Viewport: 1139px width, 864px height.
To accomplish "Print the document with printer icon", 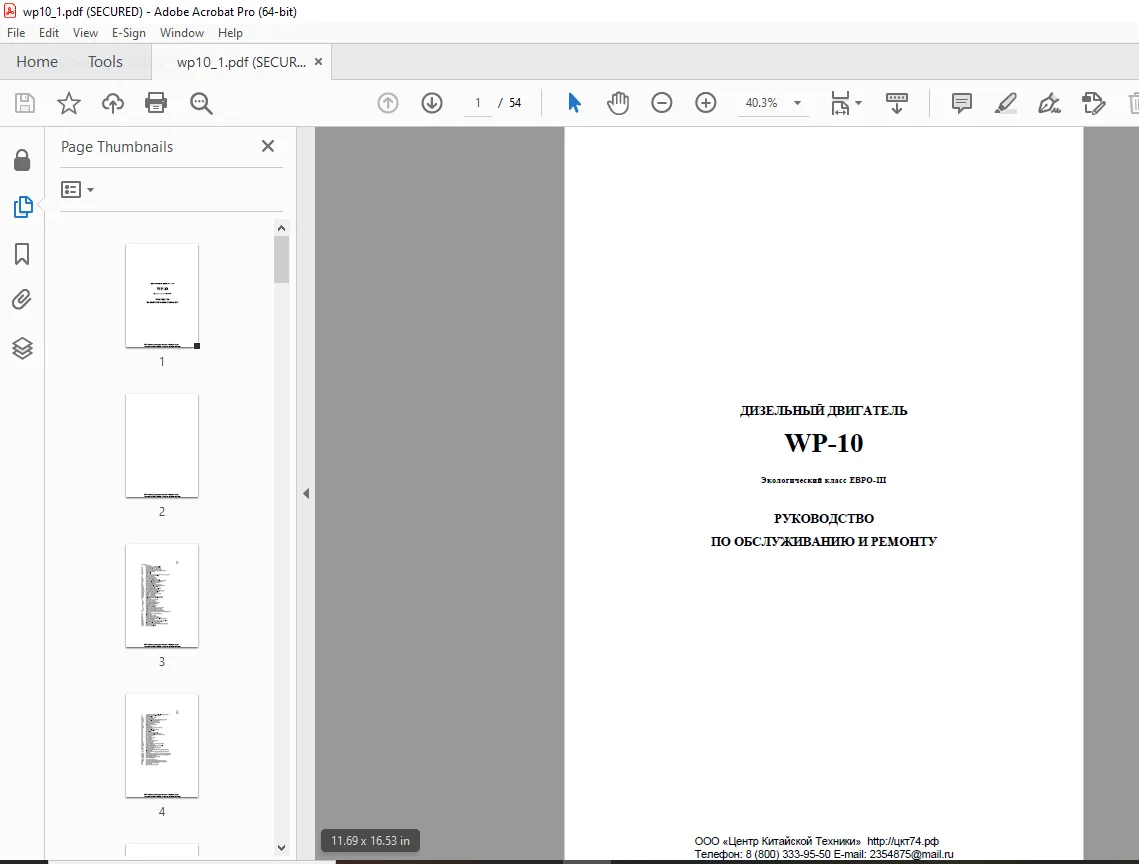I will 156,103.
